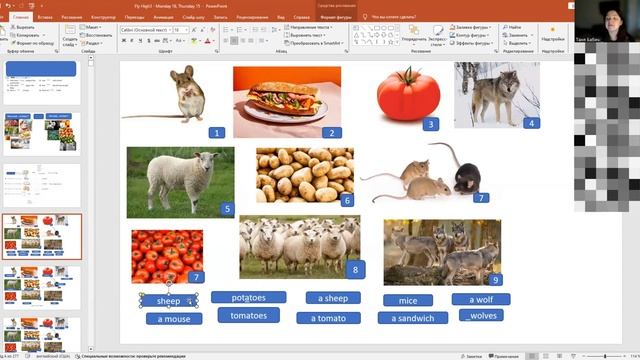
Task: Open the Shape Format (Формат фигуры) tab
Action: (x=336, y=17)
